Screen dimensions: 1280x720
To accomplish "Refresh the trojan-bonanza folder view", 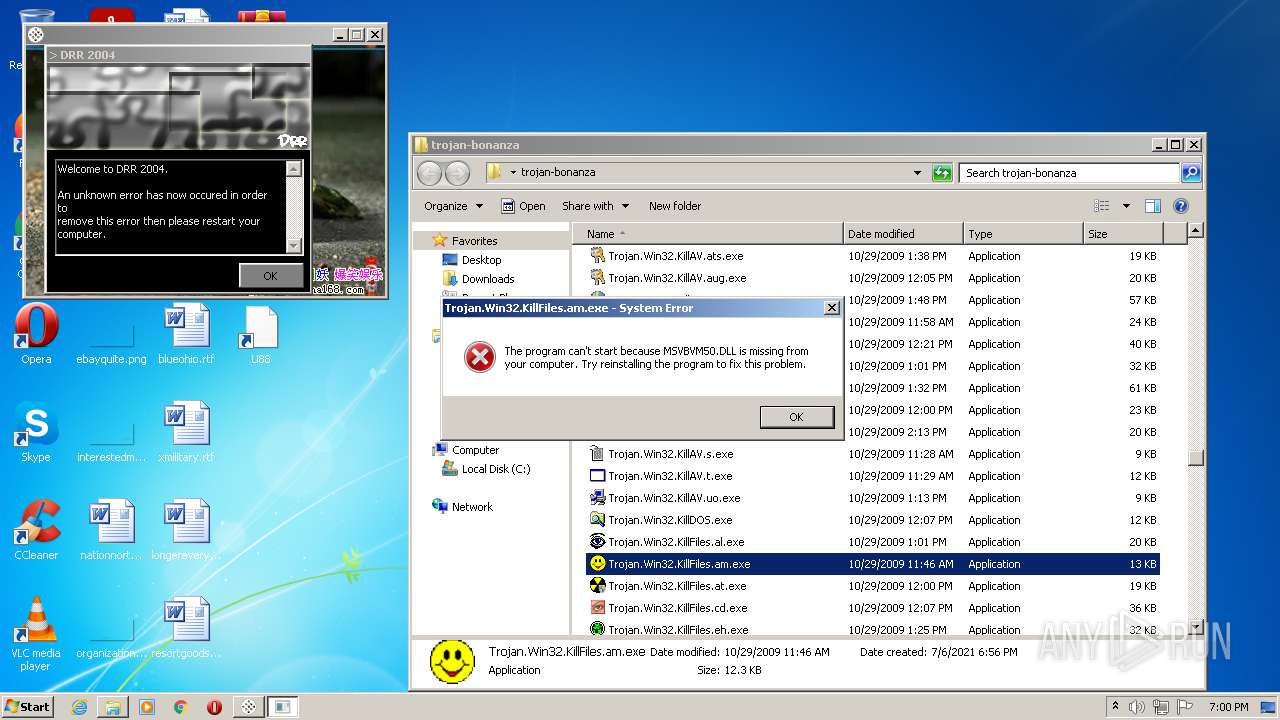I will [942, 173].
